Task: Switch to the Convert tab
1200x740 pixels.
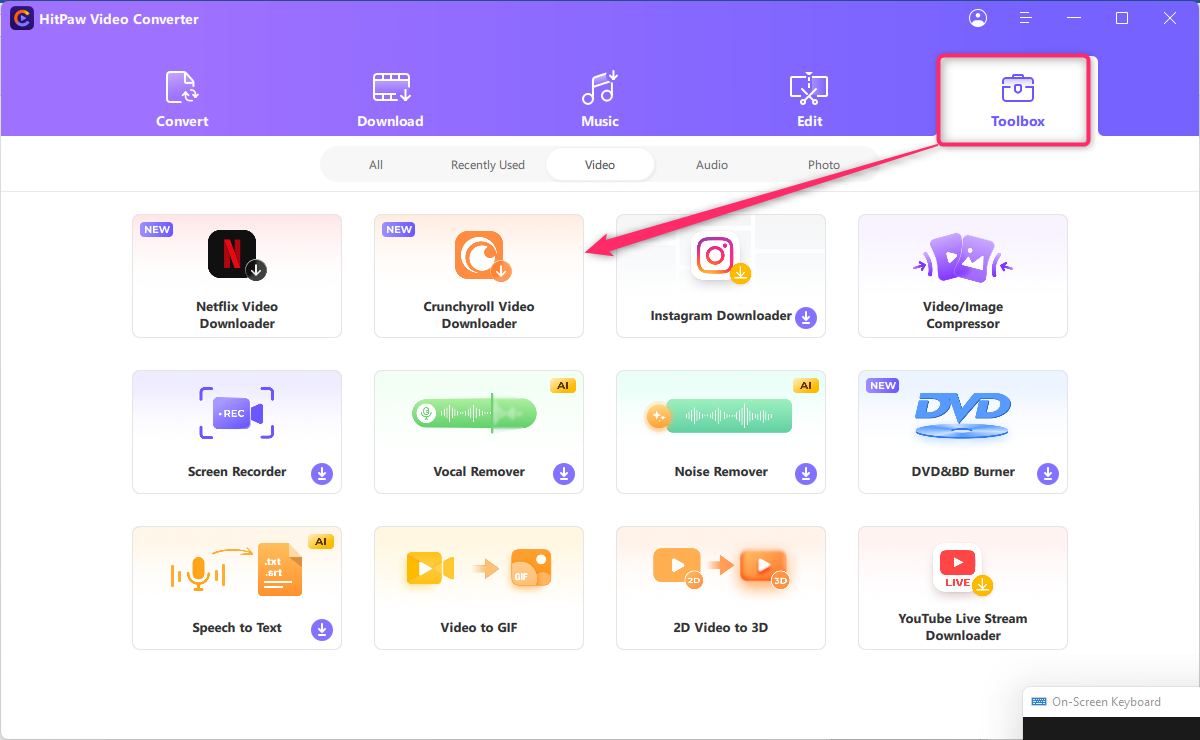Action: (182, 100)
